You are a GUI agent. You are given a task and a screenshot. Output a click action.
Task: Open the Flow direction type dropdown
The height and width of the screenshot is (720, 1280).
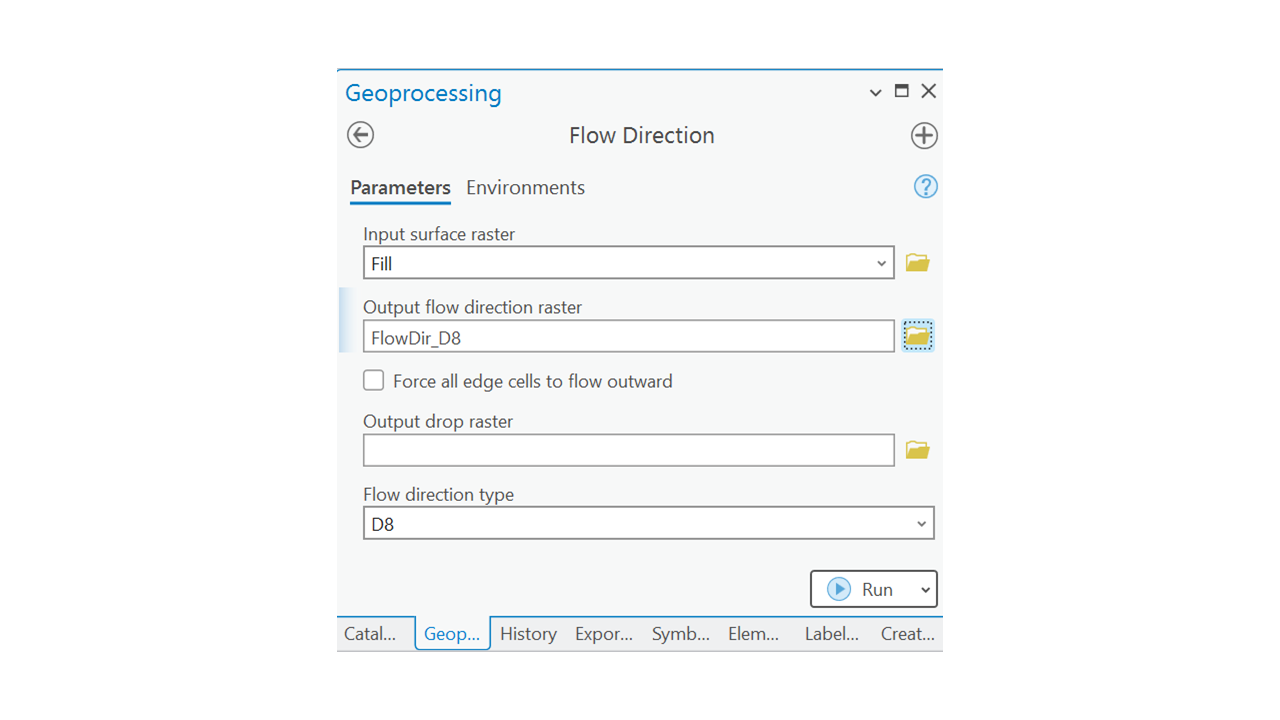[921, 524]
